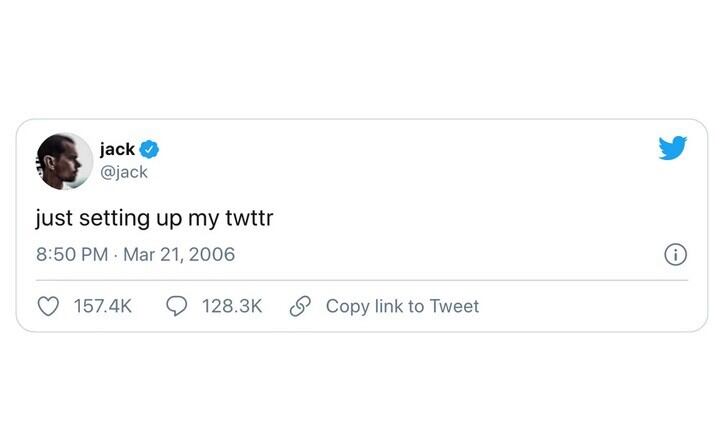Click the word "Tweet" in the copy label

coord(454,306)
